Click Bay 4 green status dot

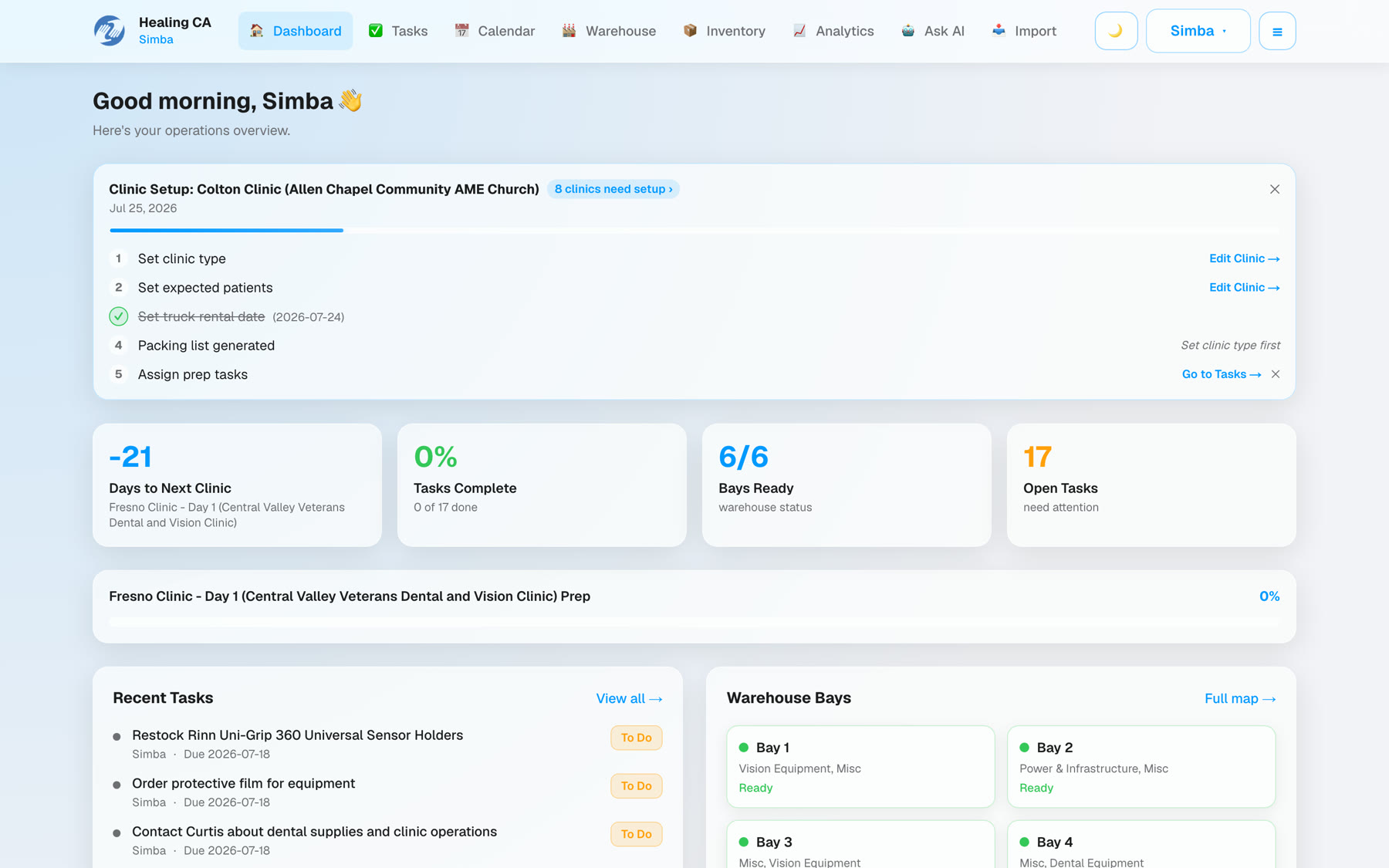(x=1025, y=842)
